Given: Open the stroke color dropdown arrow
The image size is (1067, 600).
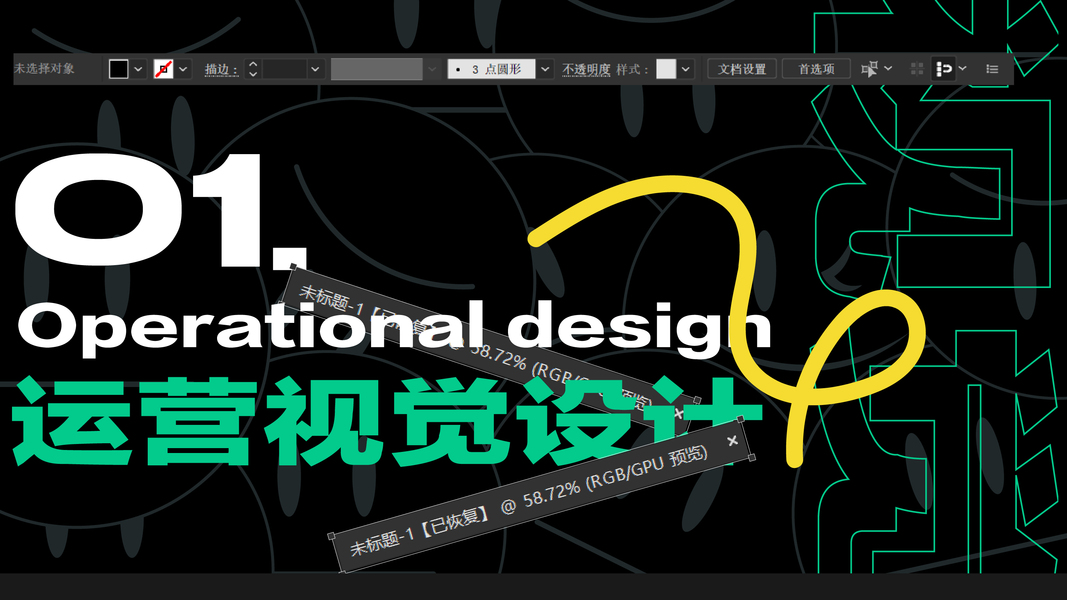Looking at the screenshot, I should (x=183, y=69).
